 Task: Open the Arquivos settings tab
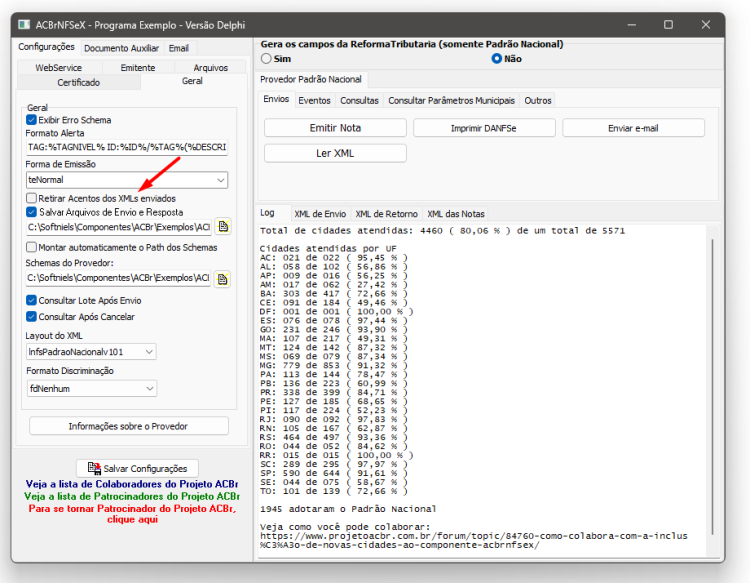210,68
